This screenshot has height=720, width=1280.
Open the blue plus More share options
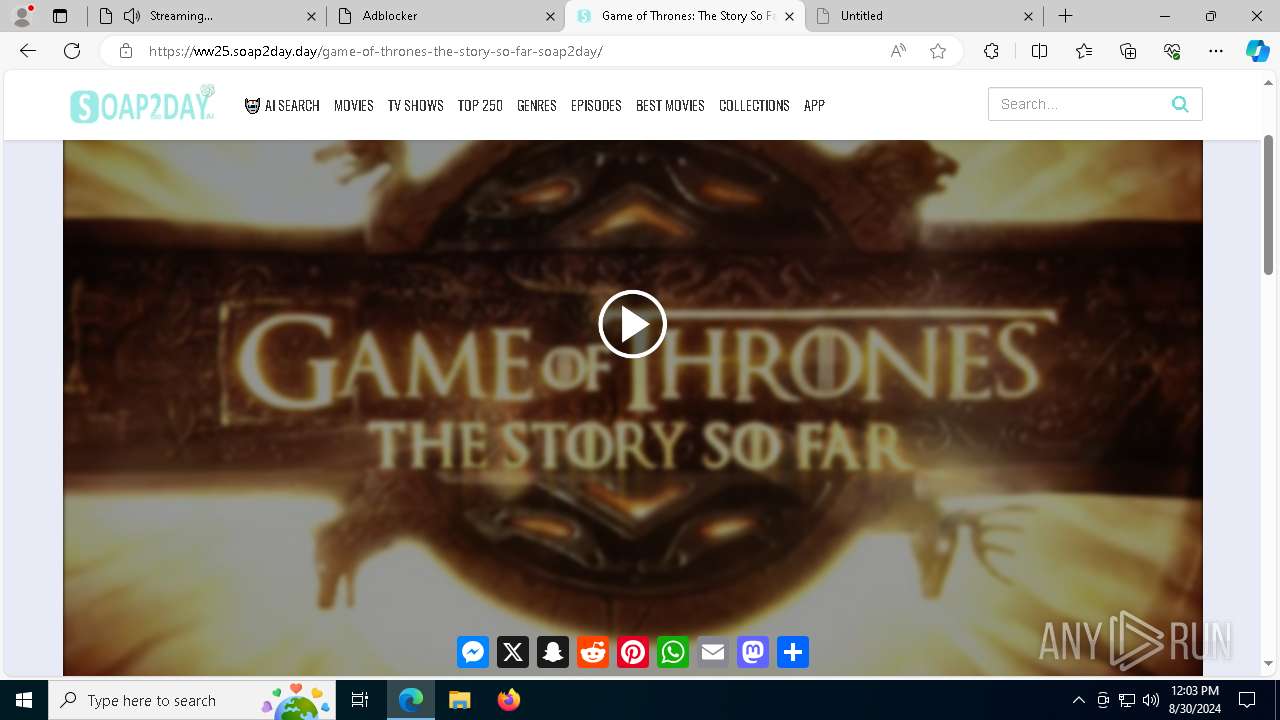[793, 652]
